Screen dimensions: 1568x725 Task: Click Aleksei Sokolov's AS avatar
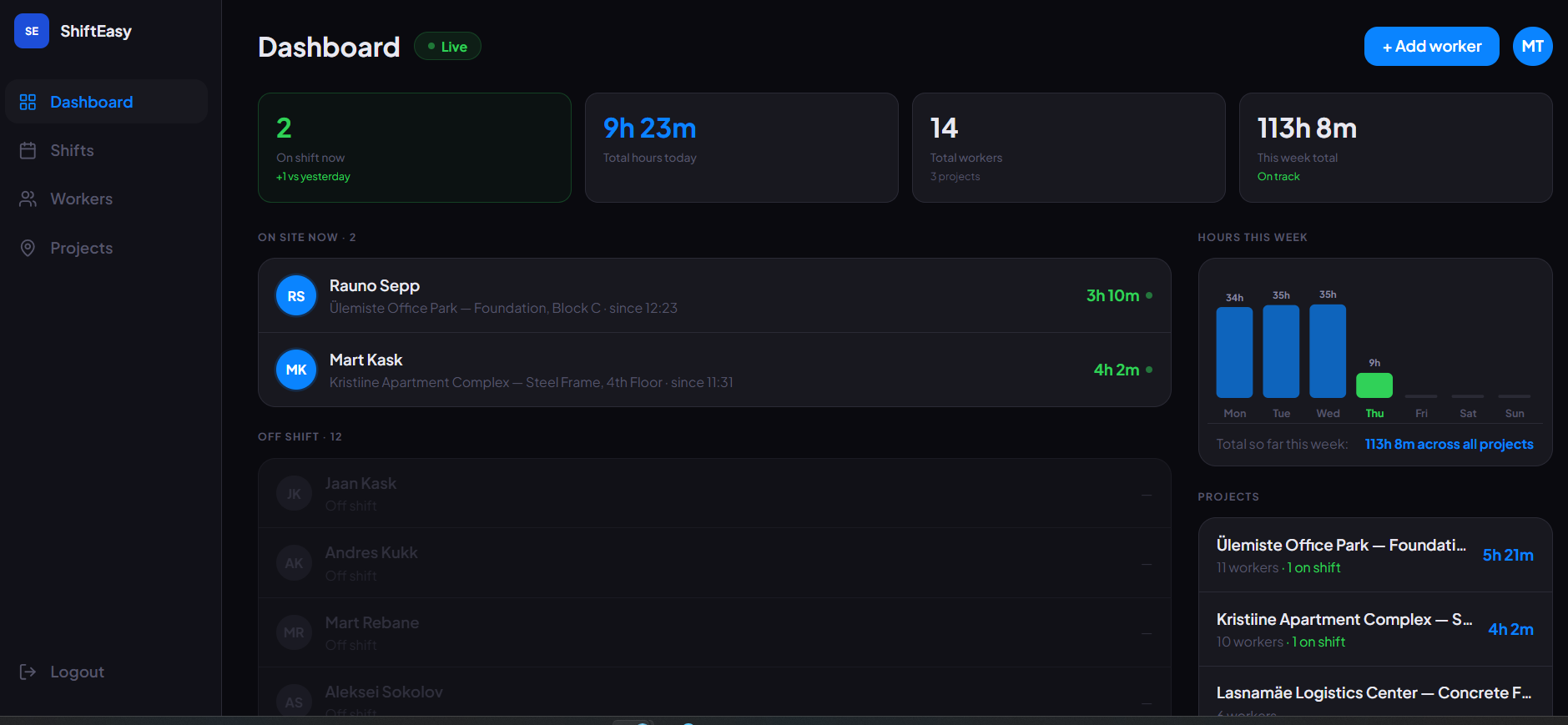click(294, 702)
